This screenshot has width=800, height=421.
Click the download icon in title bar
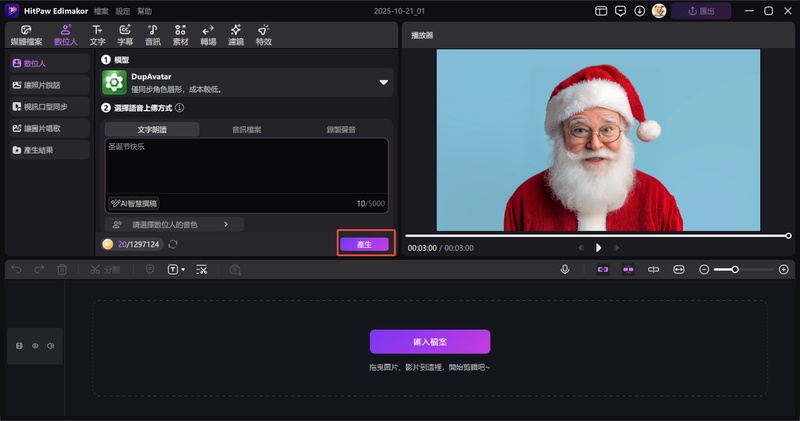(639, 10)
